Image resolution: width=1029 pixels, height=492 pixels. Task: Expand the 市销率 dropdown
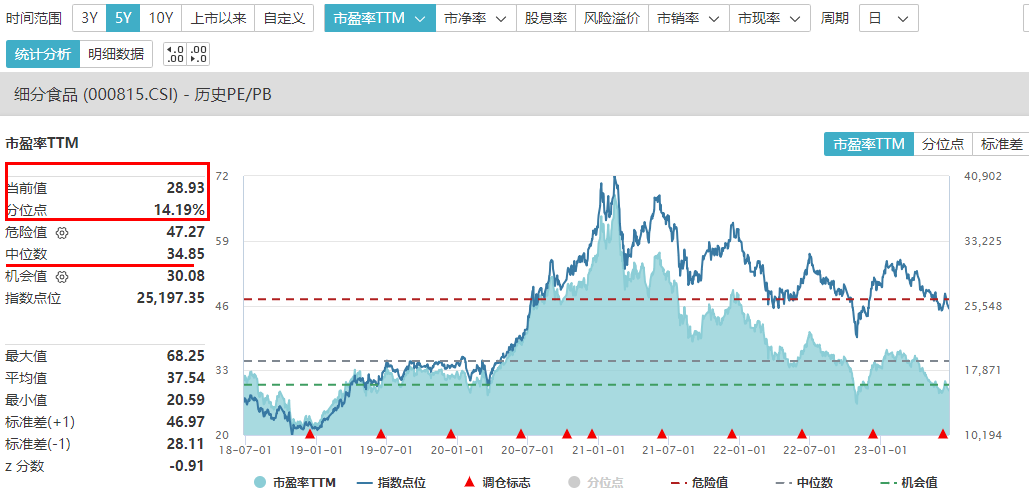click(689, 18)
